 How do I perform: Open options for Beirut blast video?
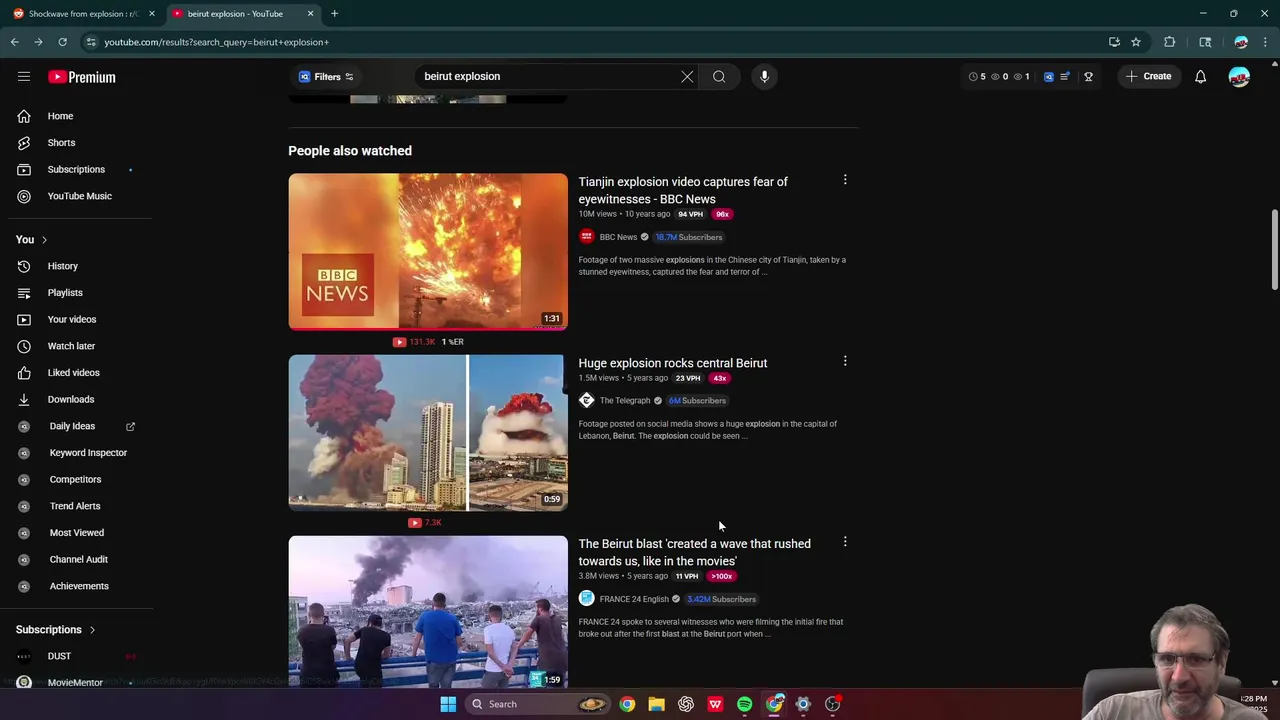(x=845, y=542)
